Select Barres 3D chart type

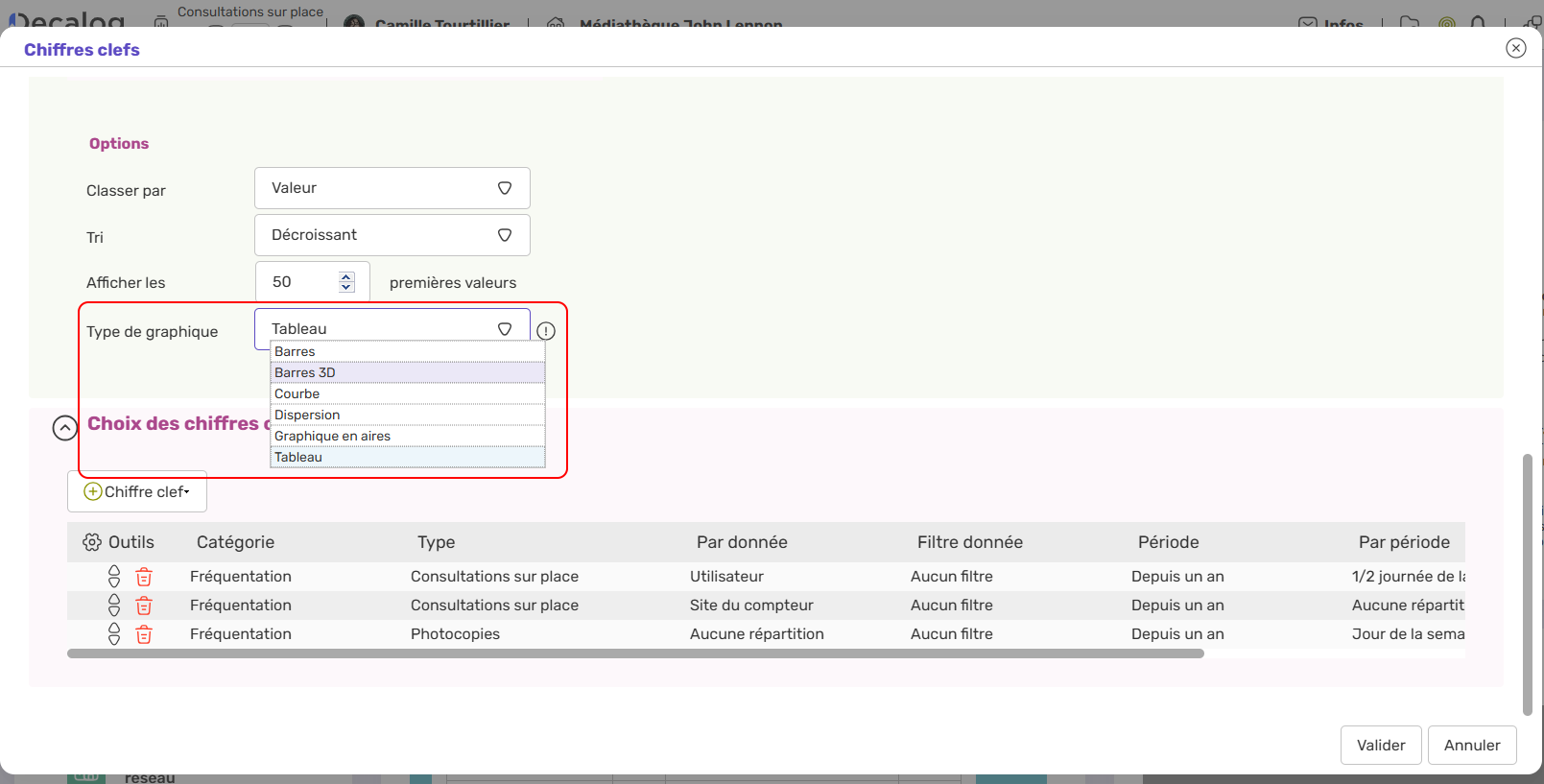point(407,373)
